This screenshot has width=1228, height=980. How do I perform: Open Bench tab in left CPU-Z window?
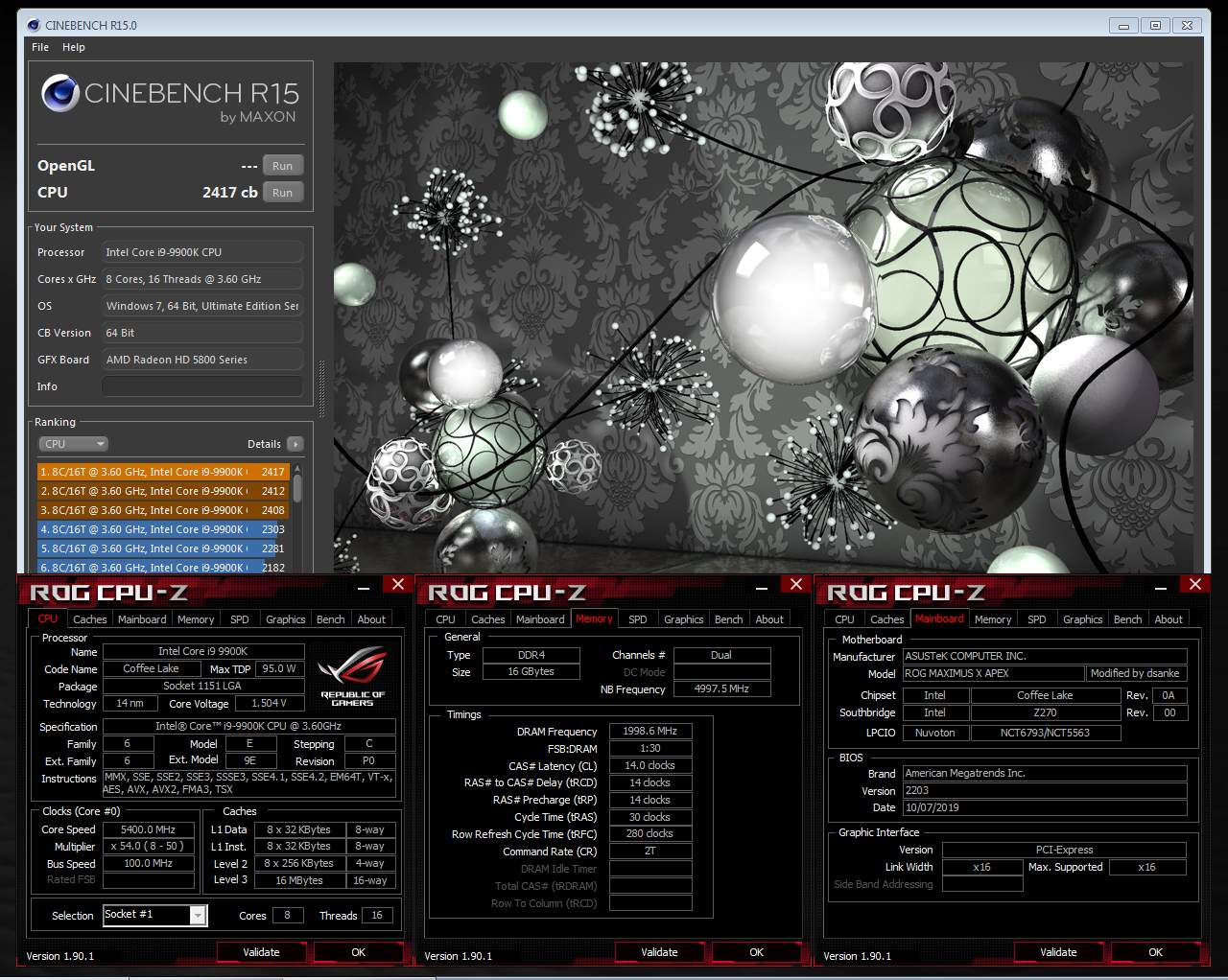coord(331,619)
